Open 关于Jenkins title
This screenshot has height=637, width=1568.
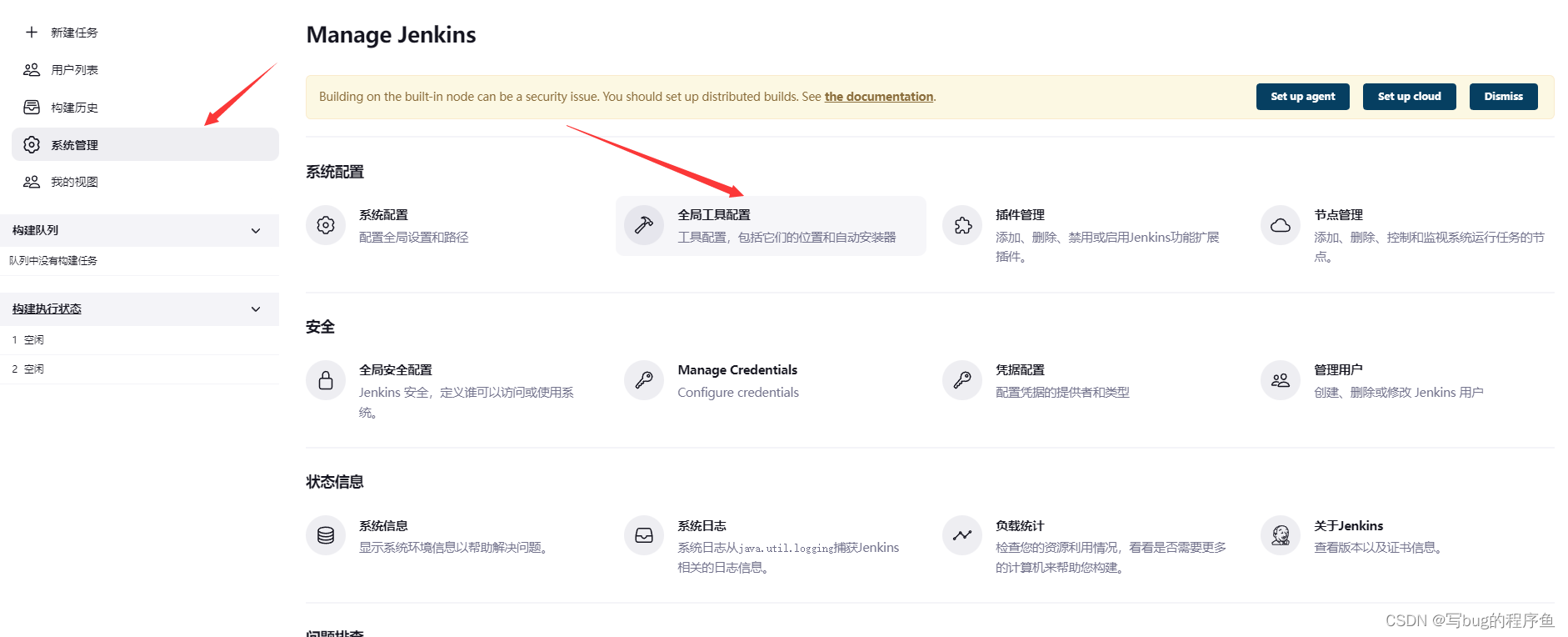coord(1348,526)
